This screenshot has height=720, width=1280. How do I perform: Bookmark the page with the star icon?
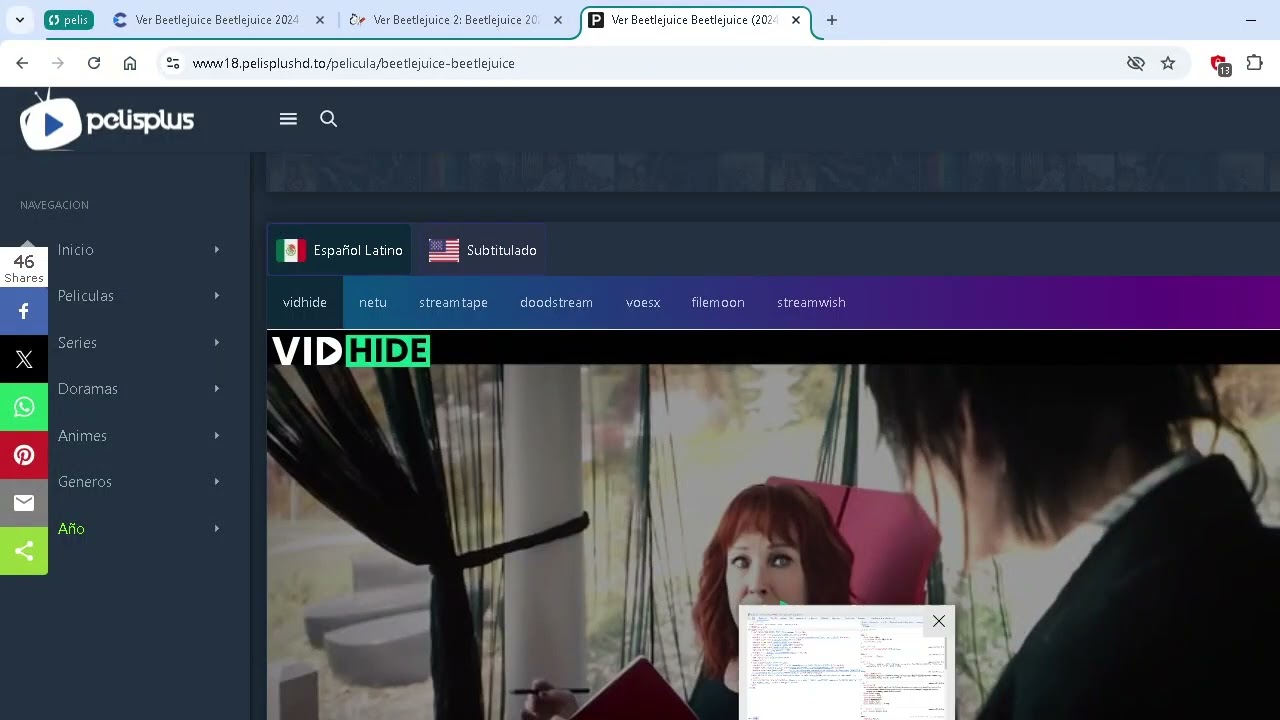pyautogui.click(x=1168, y=63)
